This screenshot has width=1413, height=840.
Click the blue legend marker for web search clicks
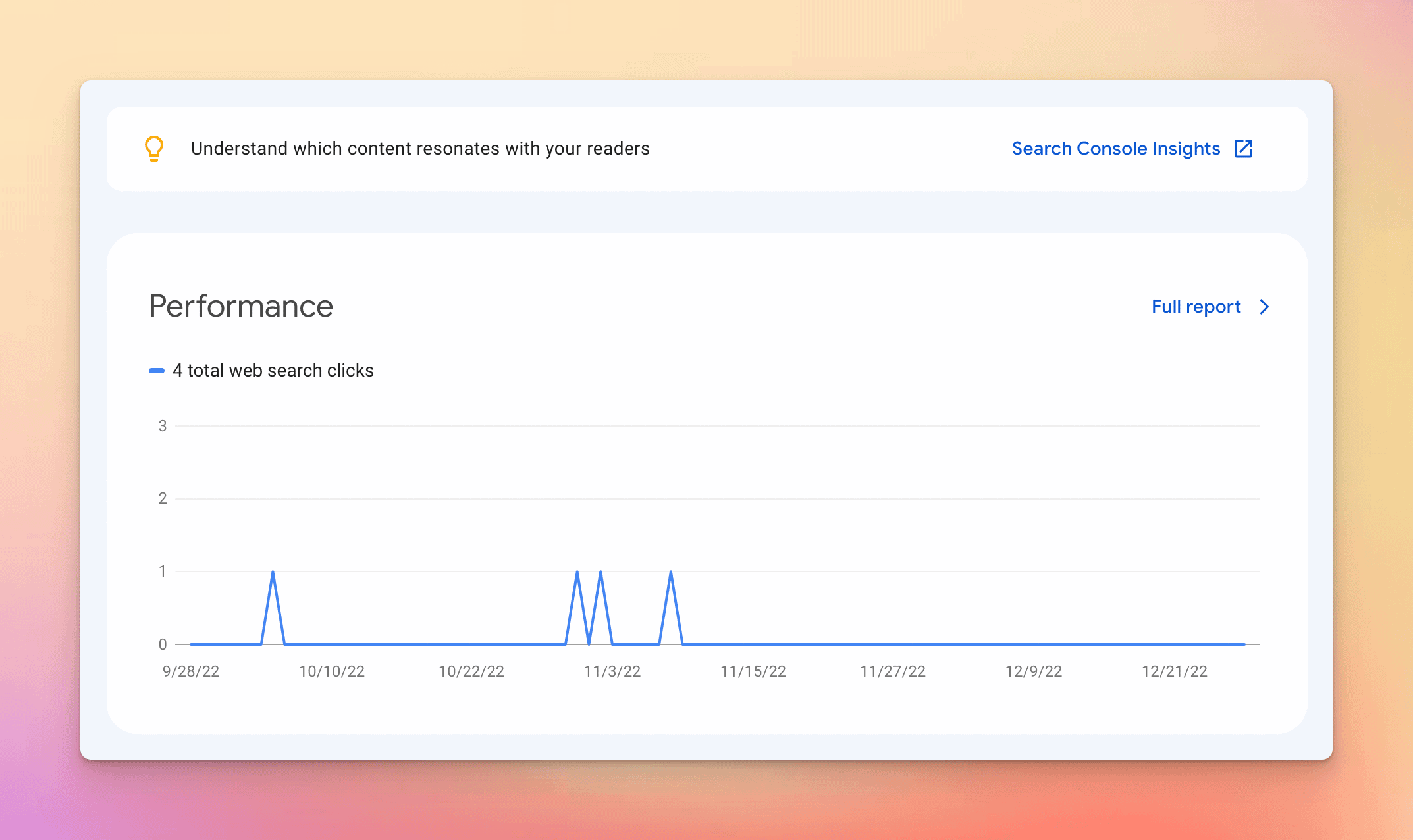pos(157,371)
